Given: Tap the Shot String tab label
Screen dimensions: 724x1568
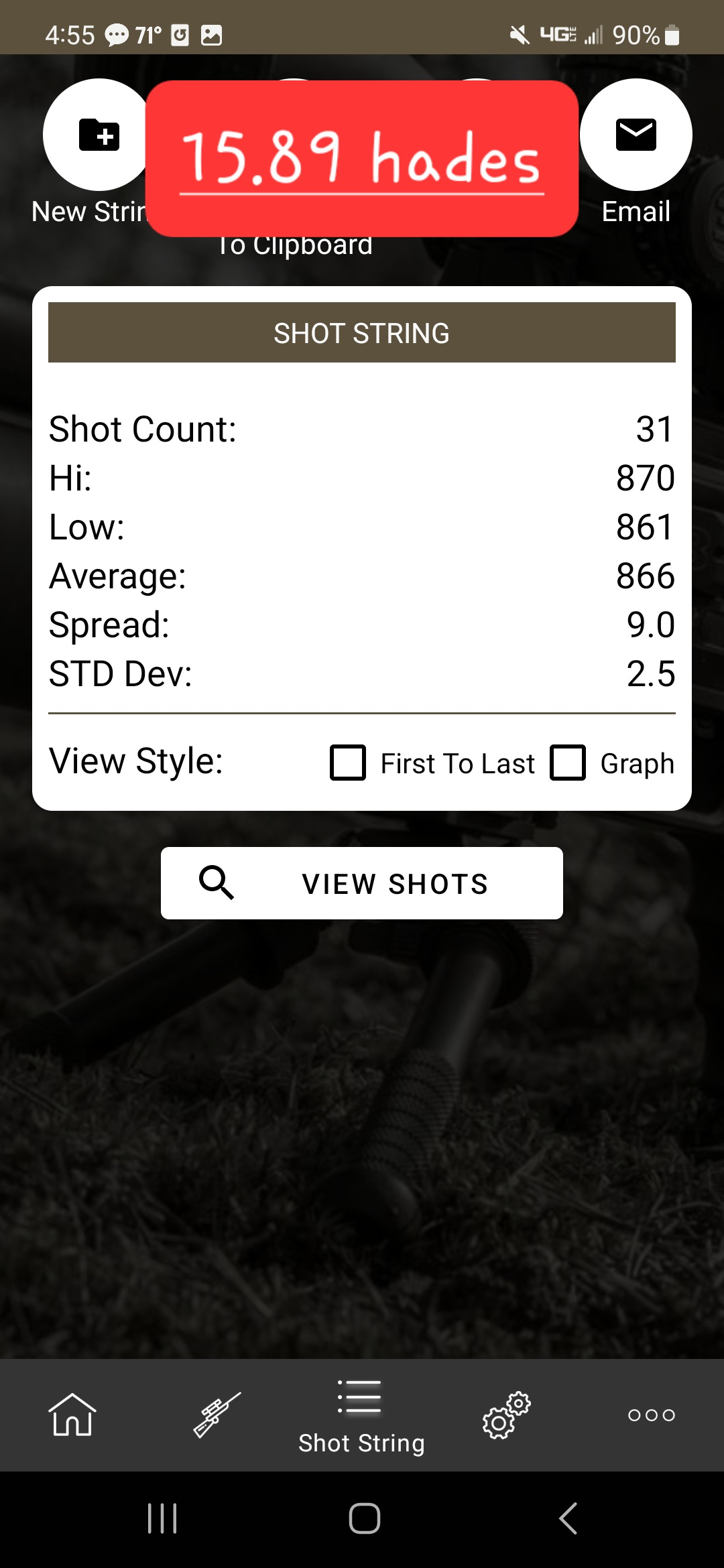Looking at the screenshot, I should pyautogui.click(x=362, y=1443).
